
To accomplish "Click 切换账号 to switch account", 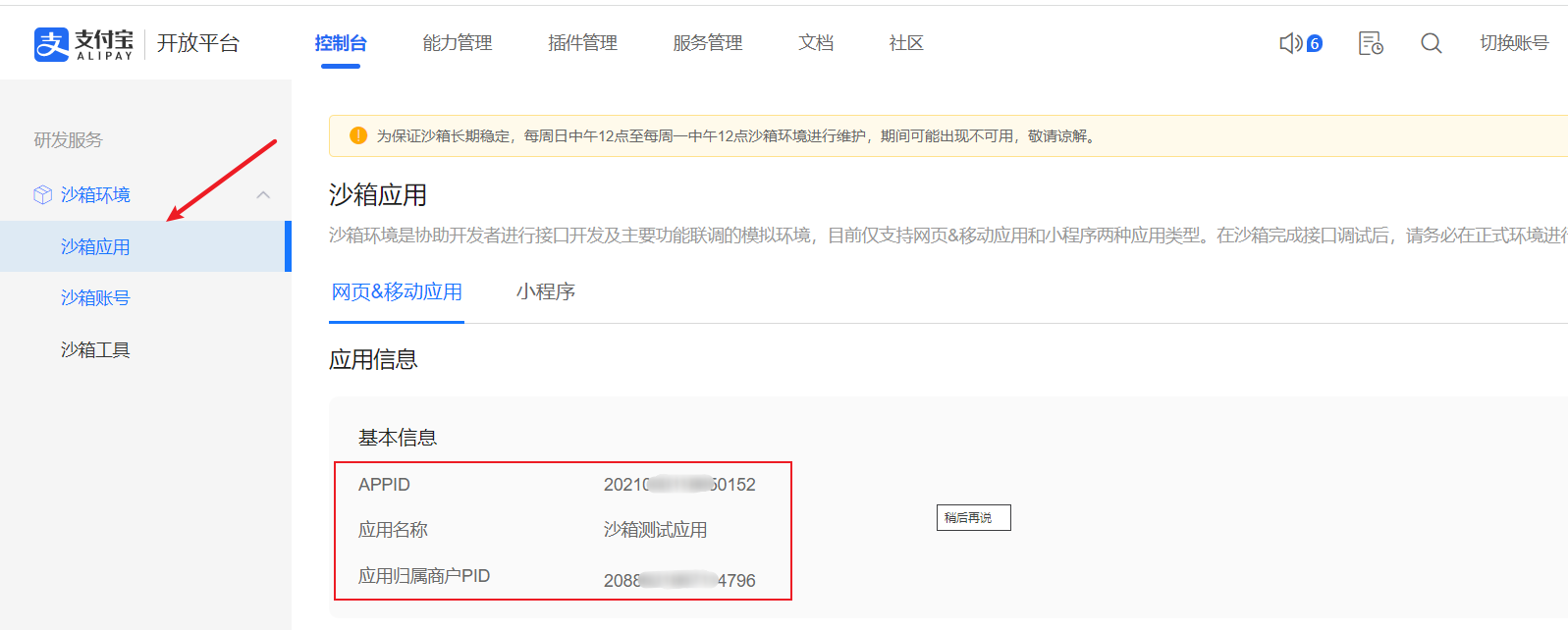I will pyautogui.click(x=1514, y=43).
